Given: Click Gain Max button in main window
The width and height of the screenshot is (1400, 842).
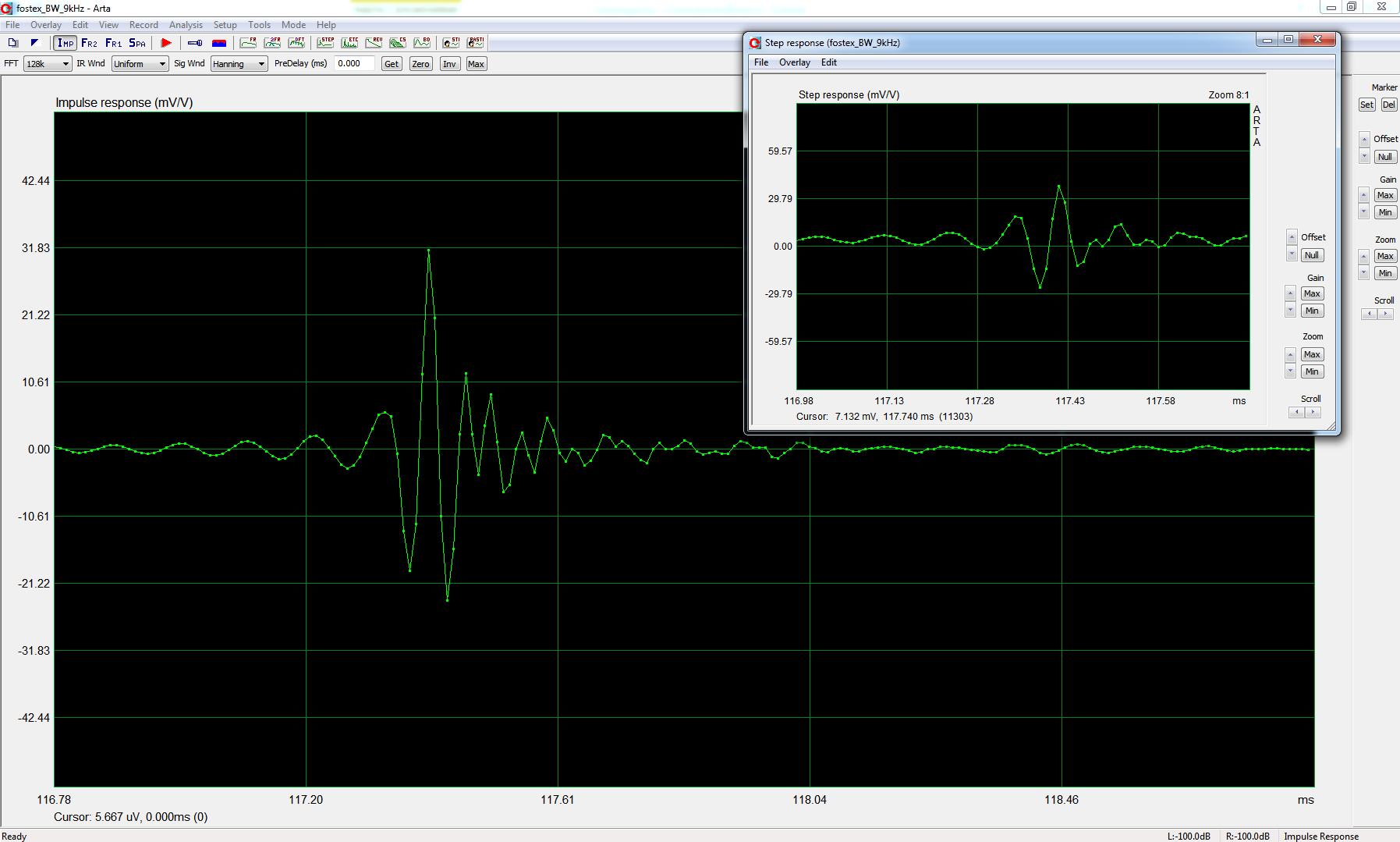Looking at the screenshot, I should pos(1385,195).
